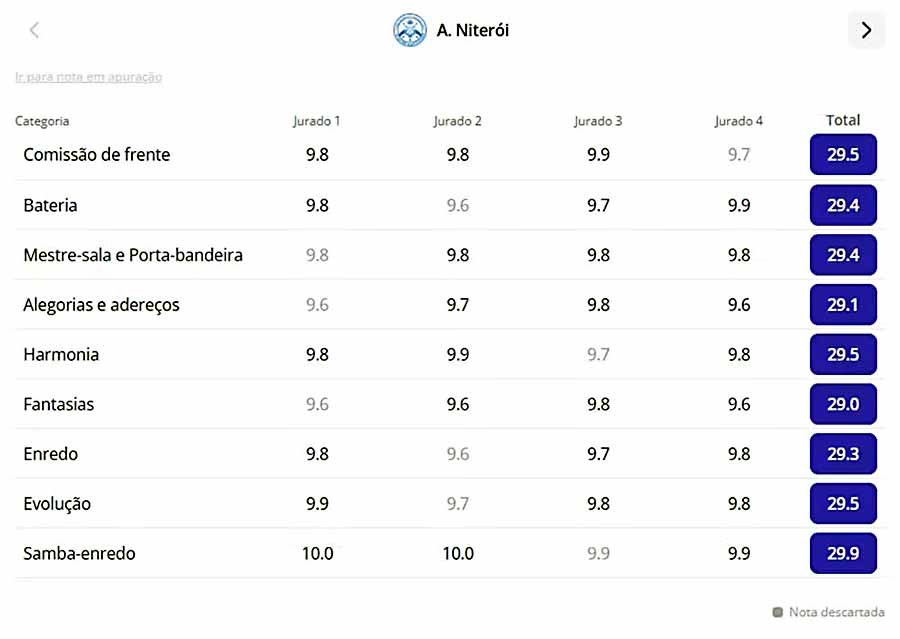Click the Jurado 1 column header
900x639 pixels.
[x=317, y=121]
